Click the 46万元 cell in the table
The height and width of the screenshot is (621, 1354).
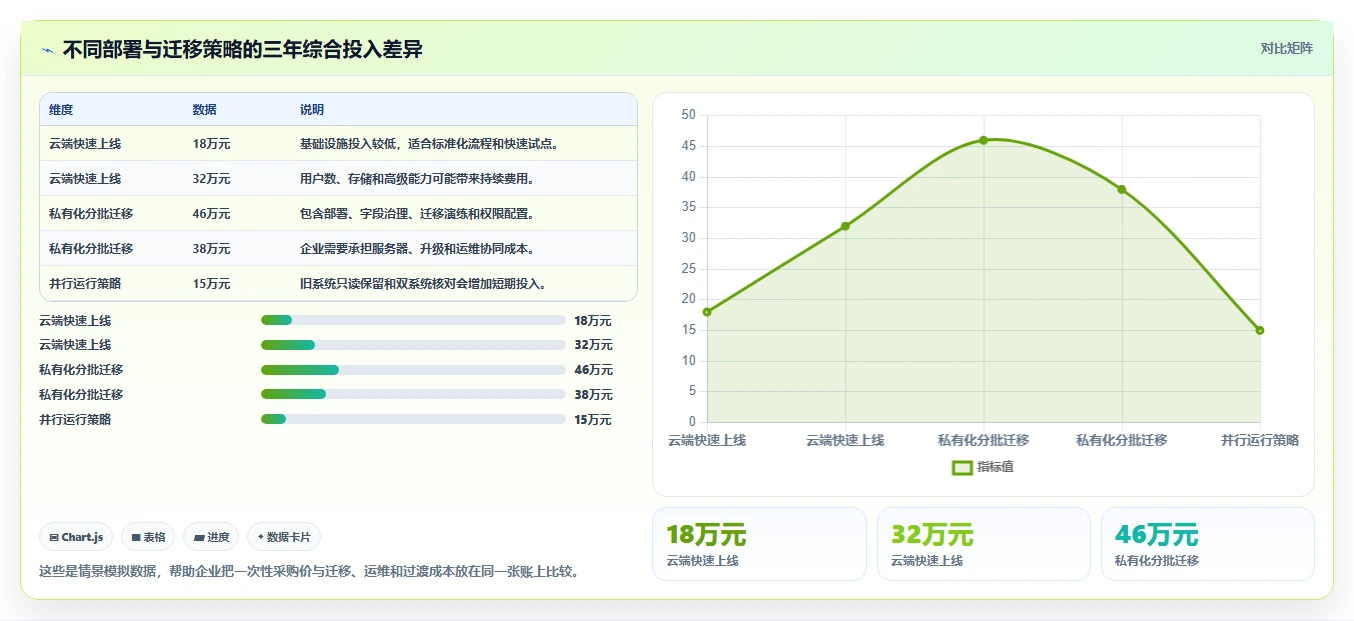point(211,214)
